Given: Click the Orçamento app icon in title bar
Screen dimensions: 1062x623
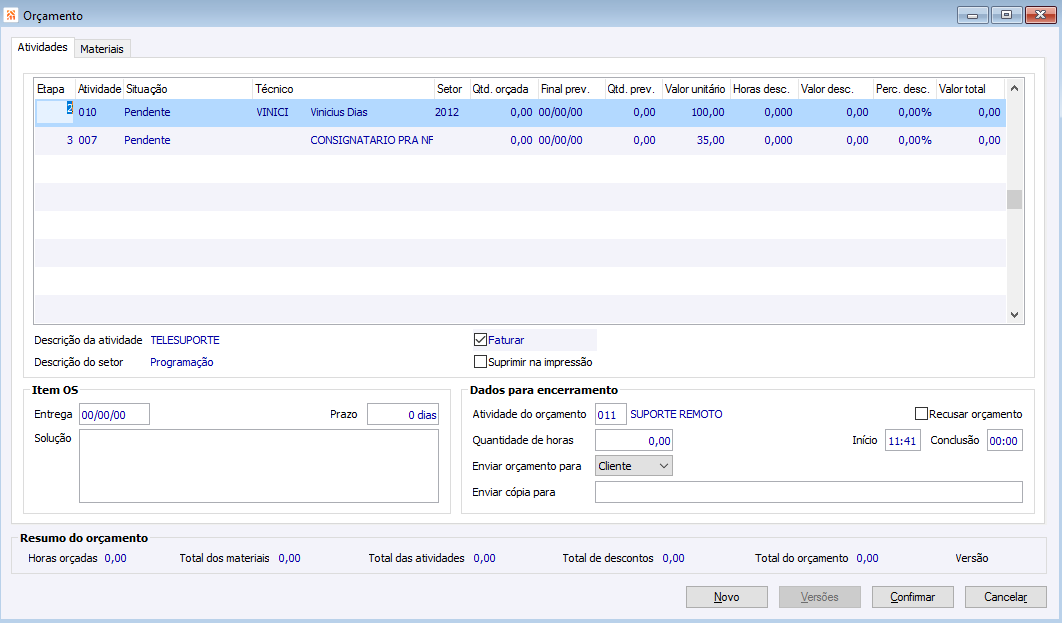Looking at the screenshot, I should 12,16.
